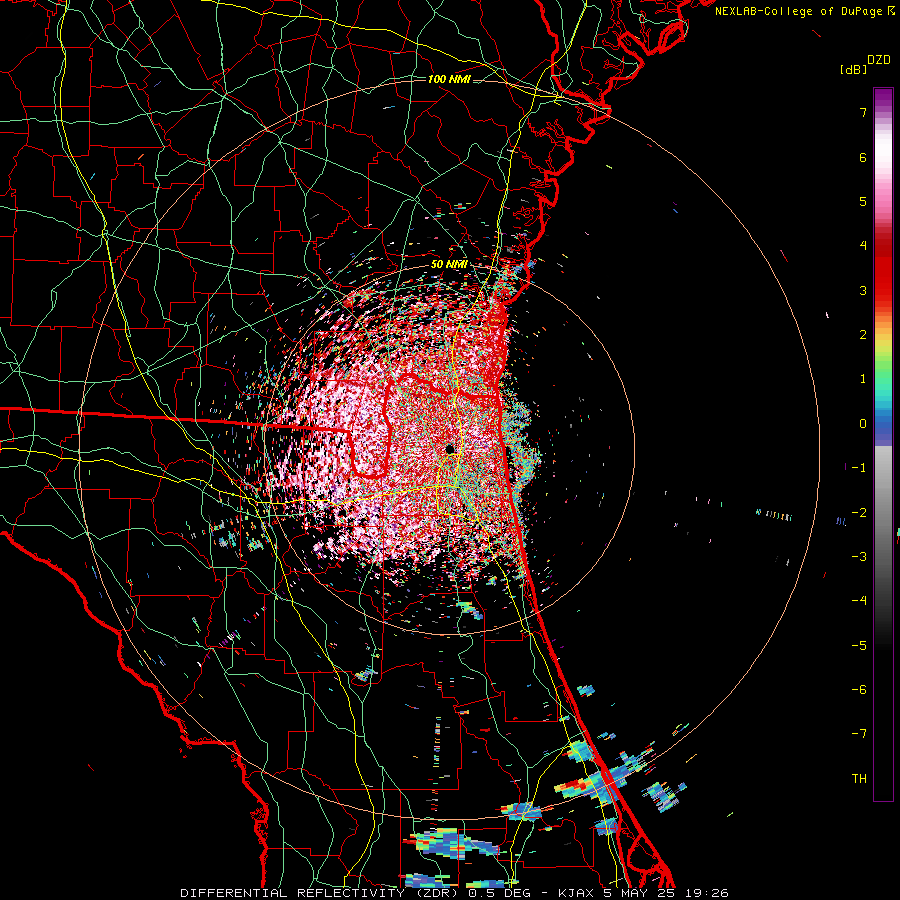Click the 5 value on the color scale
The height and width of the screenshot is (900, 900).
[863, 201]
